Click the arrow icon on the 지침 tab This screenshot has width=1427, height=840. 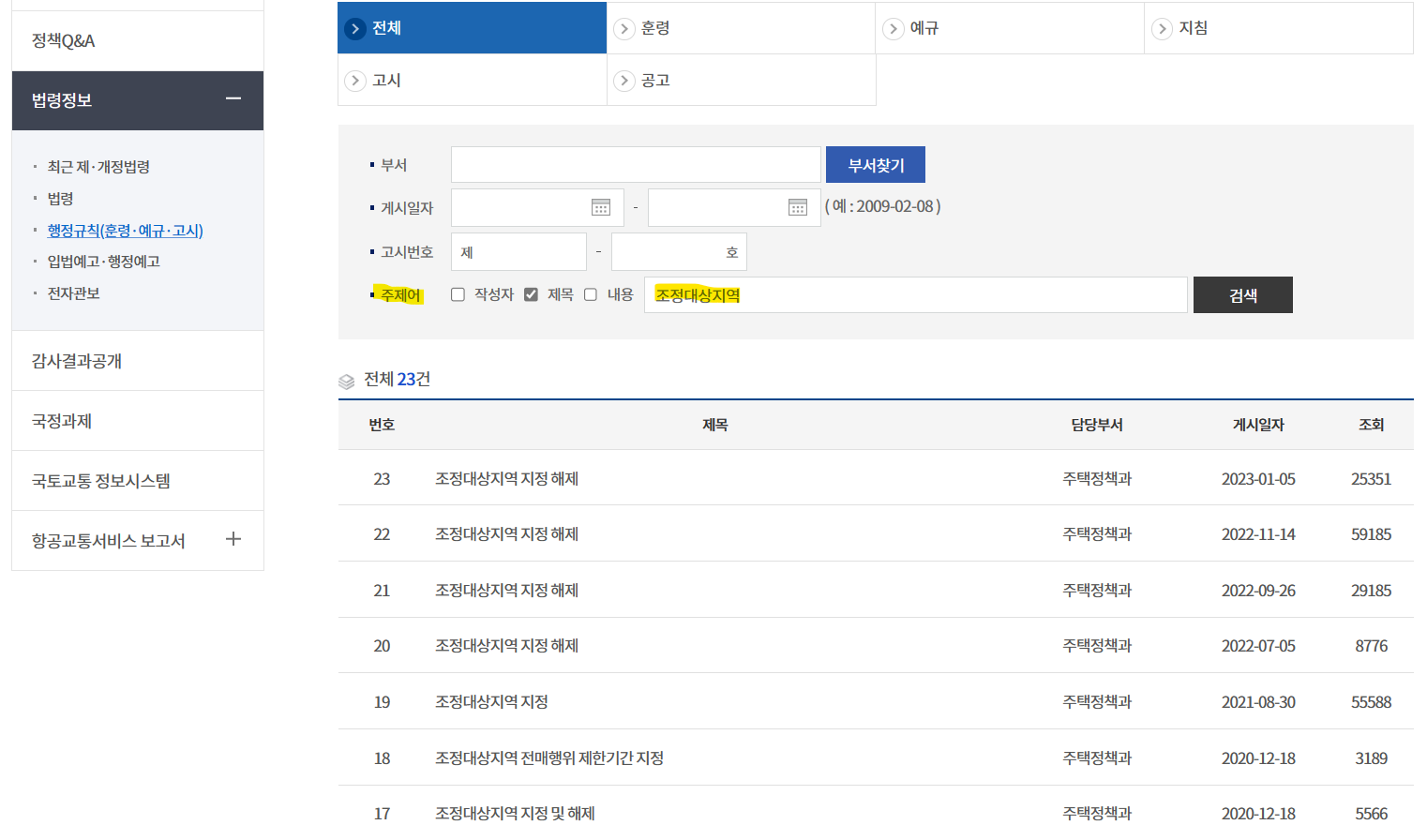(x=1162, y=28)
